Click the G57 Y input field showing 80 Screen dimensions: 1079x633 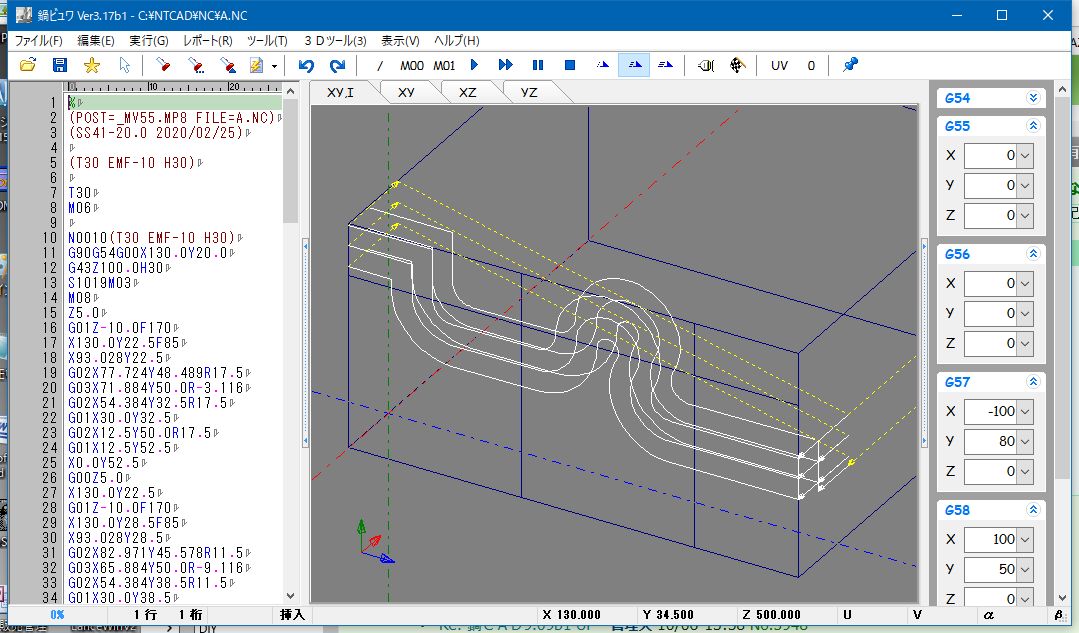coord(991,441)
